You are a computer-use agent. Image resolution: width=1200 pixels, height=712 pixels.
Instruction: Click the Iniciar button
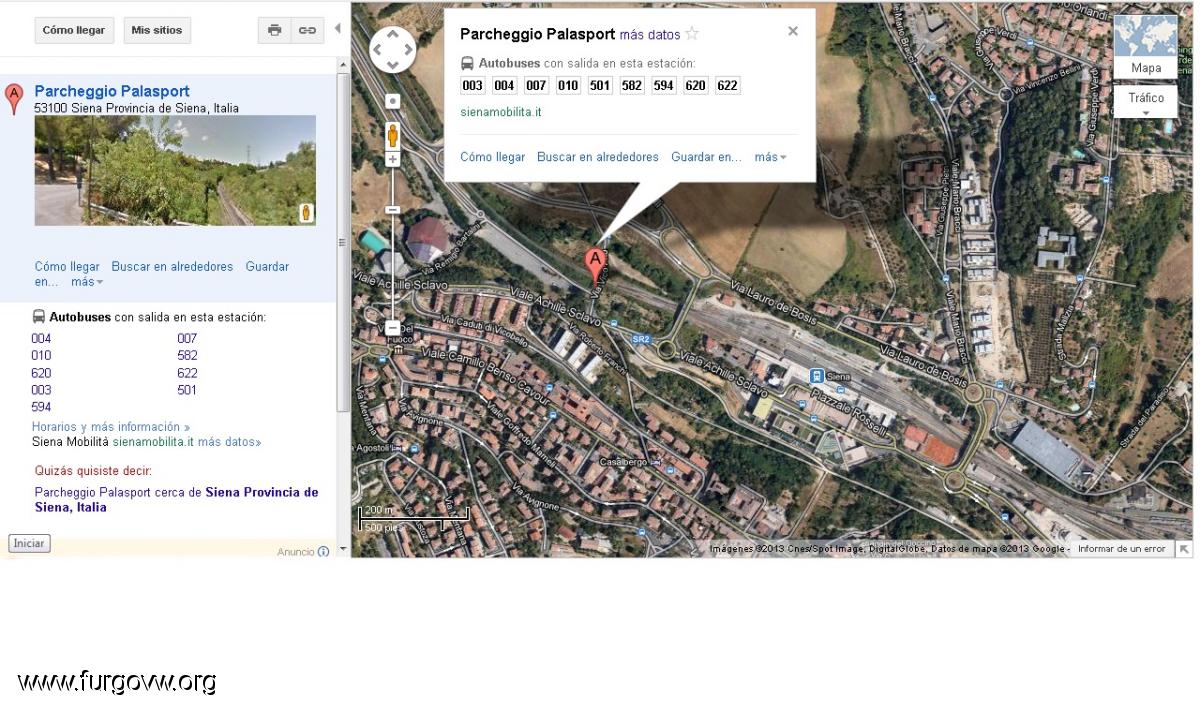coord(29,543)
